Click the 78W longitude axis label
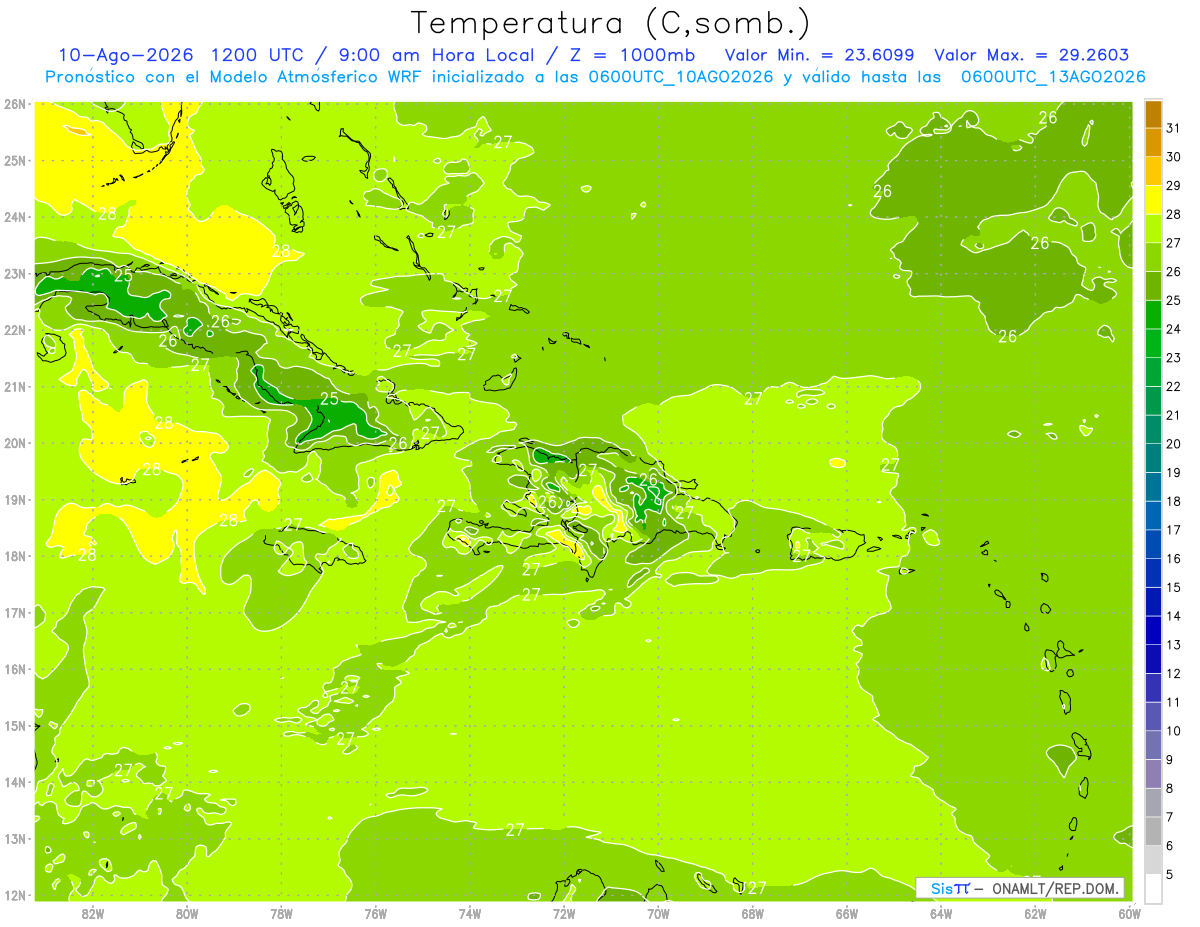This screenshot has width=1200, height=927. [281, 913]
